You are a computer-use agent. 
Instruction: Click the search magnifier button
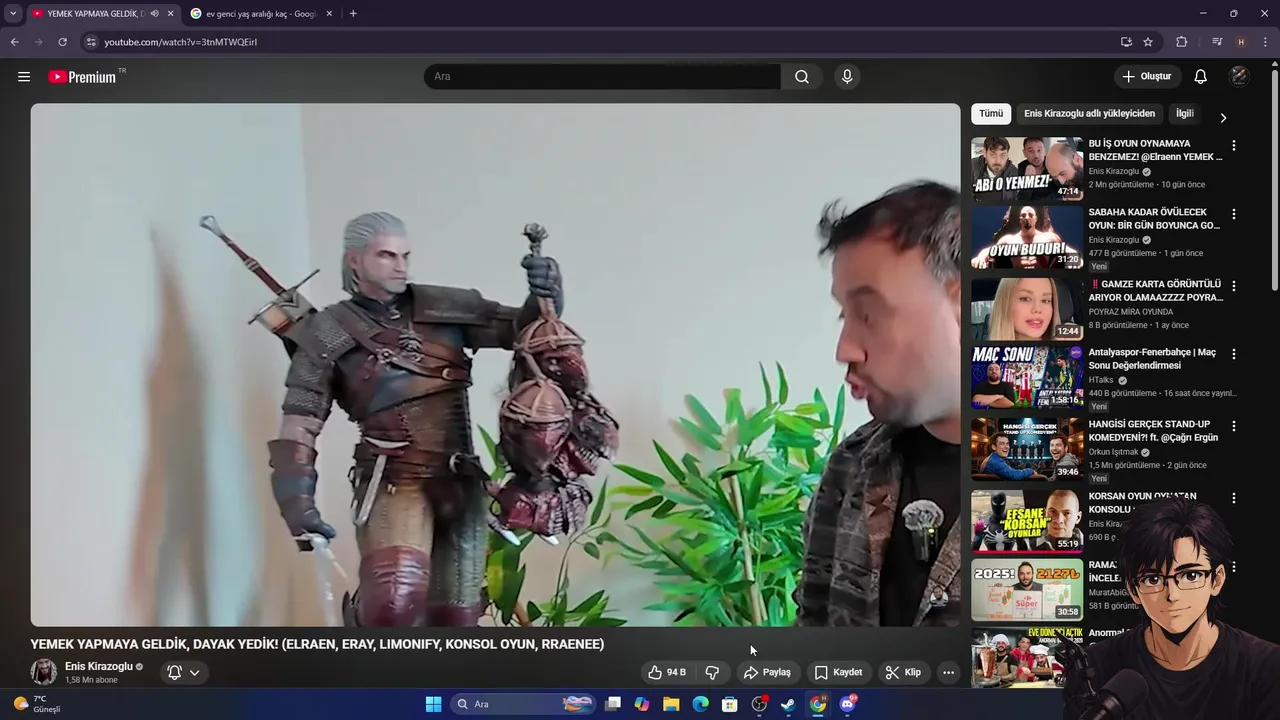[x=802, y=77]
